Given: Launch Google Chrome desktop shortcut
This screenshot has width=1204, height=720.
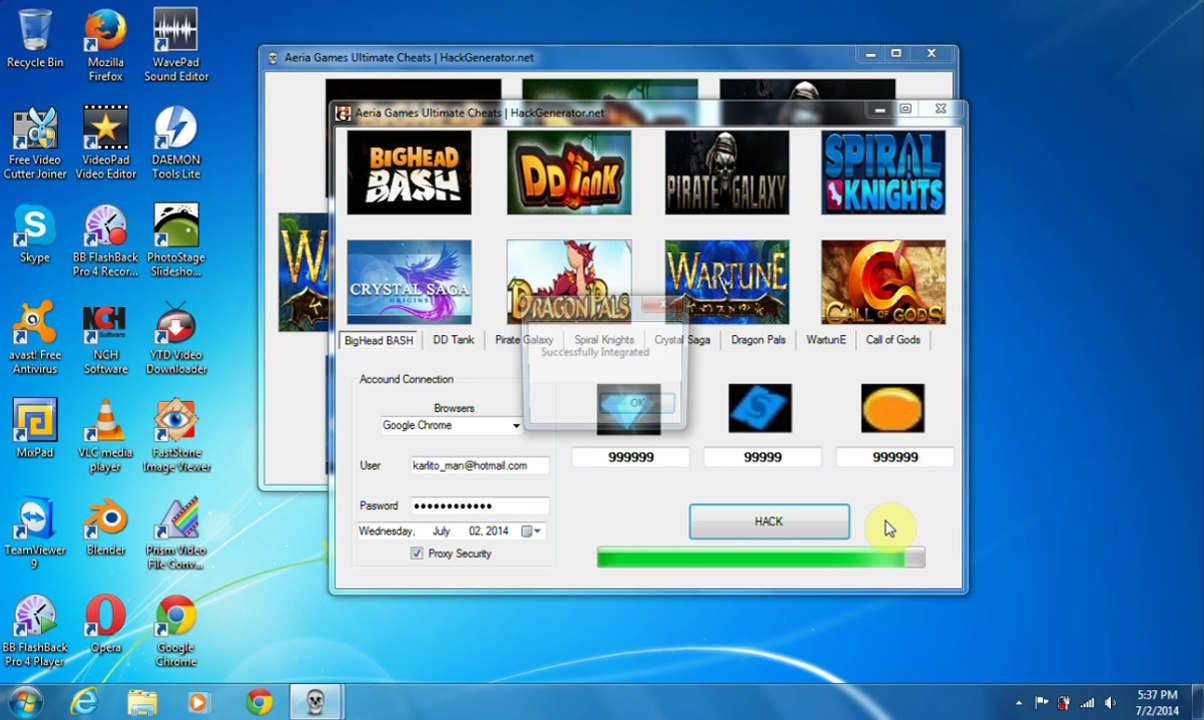Looking at the screenshot, I should (176, 631).
